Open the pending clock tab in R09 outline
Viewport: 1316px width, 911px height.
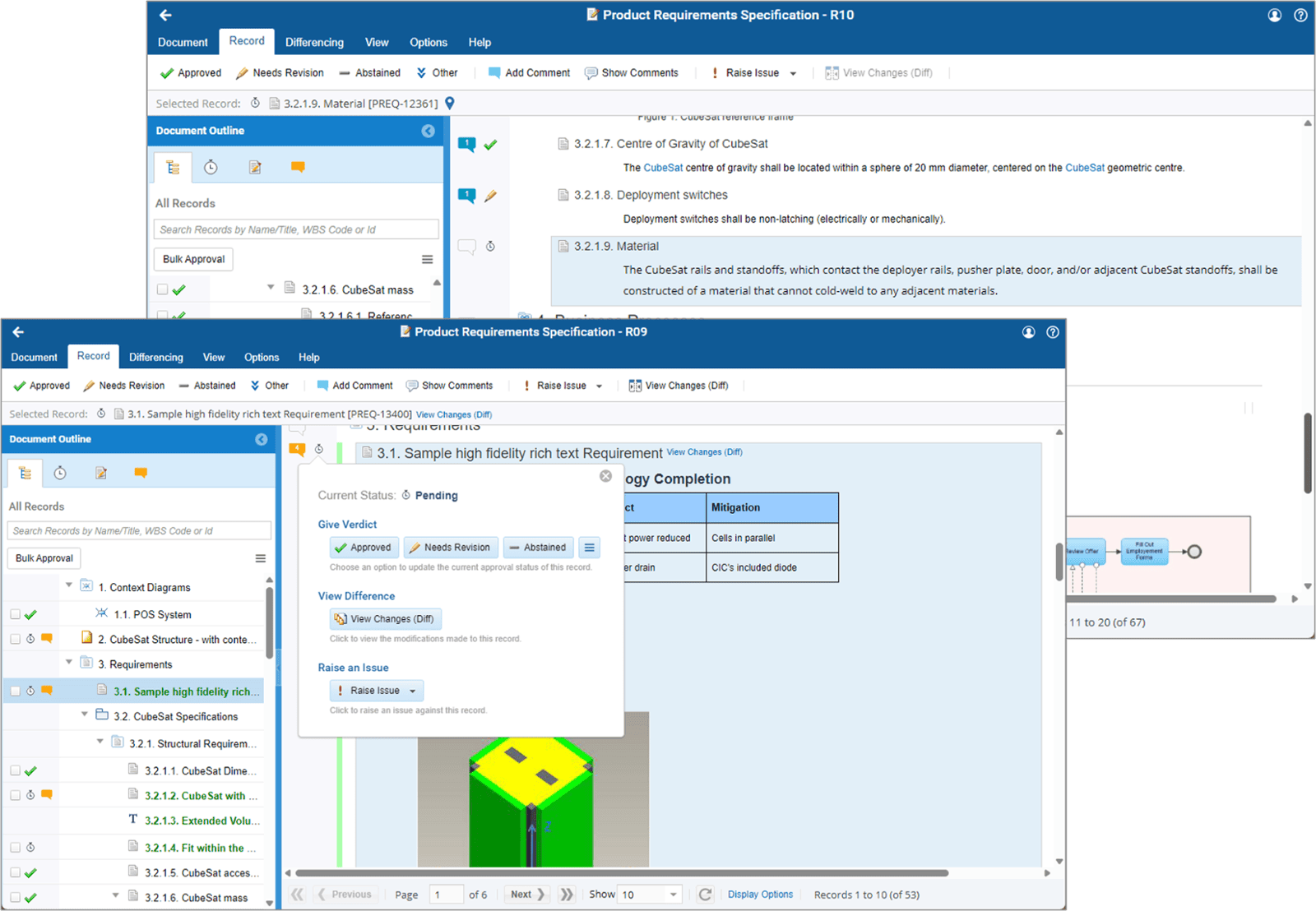point(60,474)
